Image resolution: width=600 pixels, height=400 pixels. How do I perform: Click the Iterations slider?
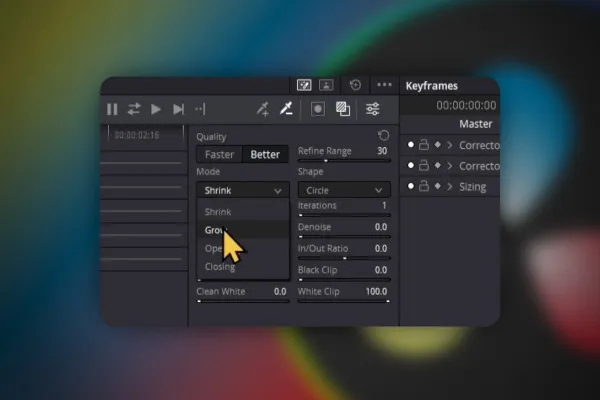[x=344, y=215]
